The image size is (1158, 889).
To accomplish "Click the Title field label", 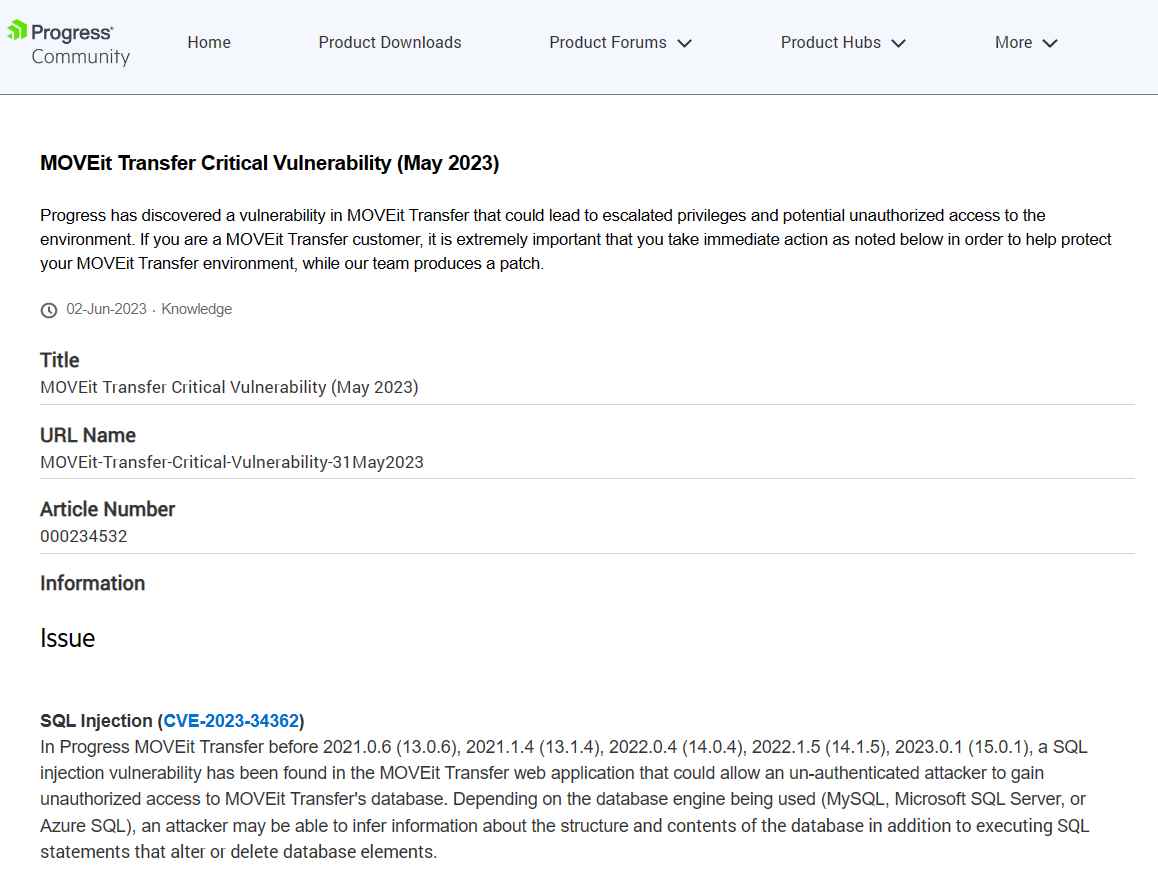I will pyautogui.click(x=59, y=360).
